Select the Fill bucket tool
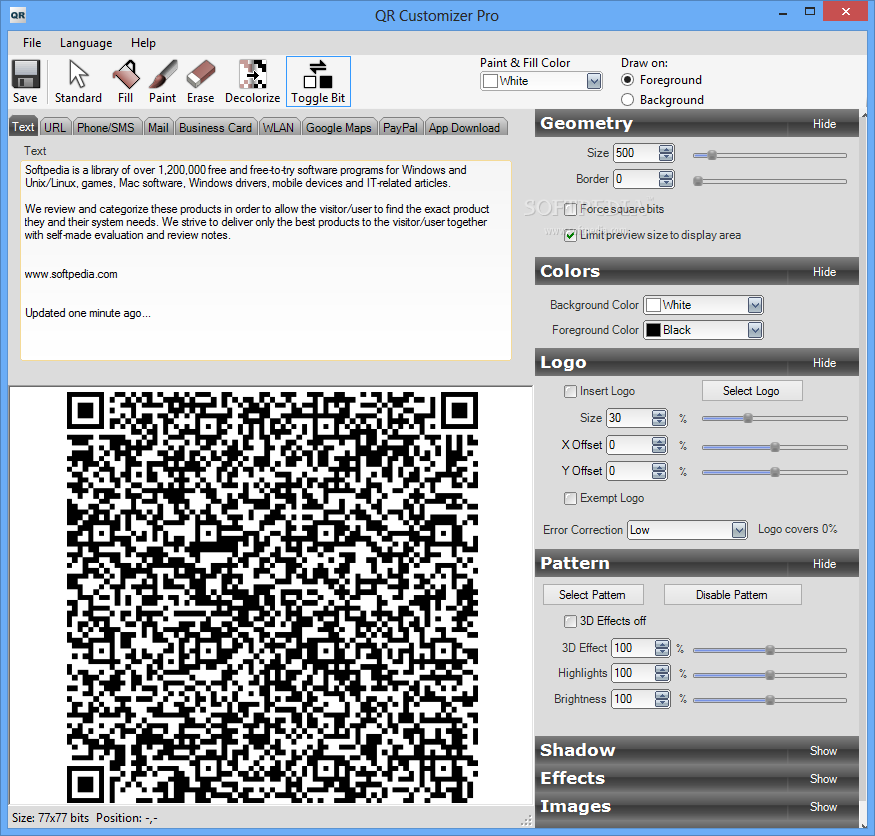This screenshot has width=875, height=836. pyautogui.click(x=126, y=81)
